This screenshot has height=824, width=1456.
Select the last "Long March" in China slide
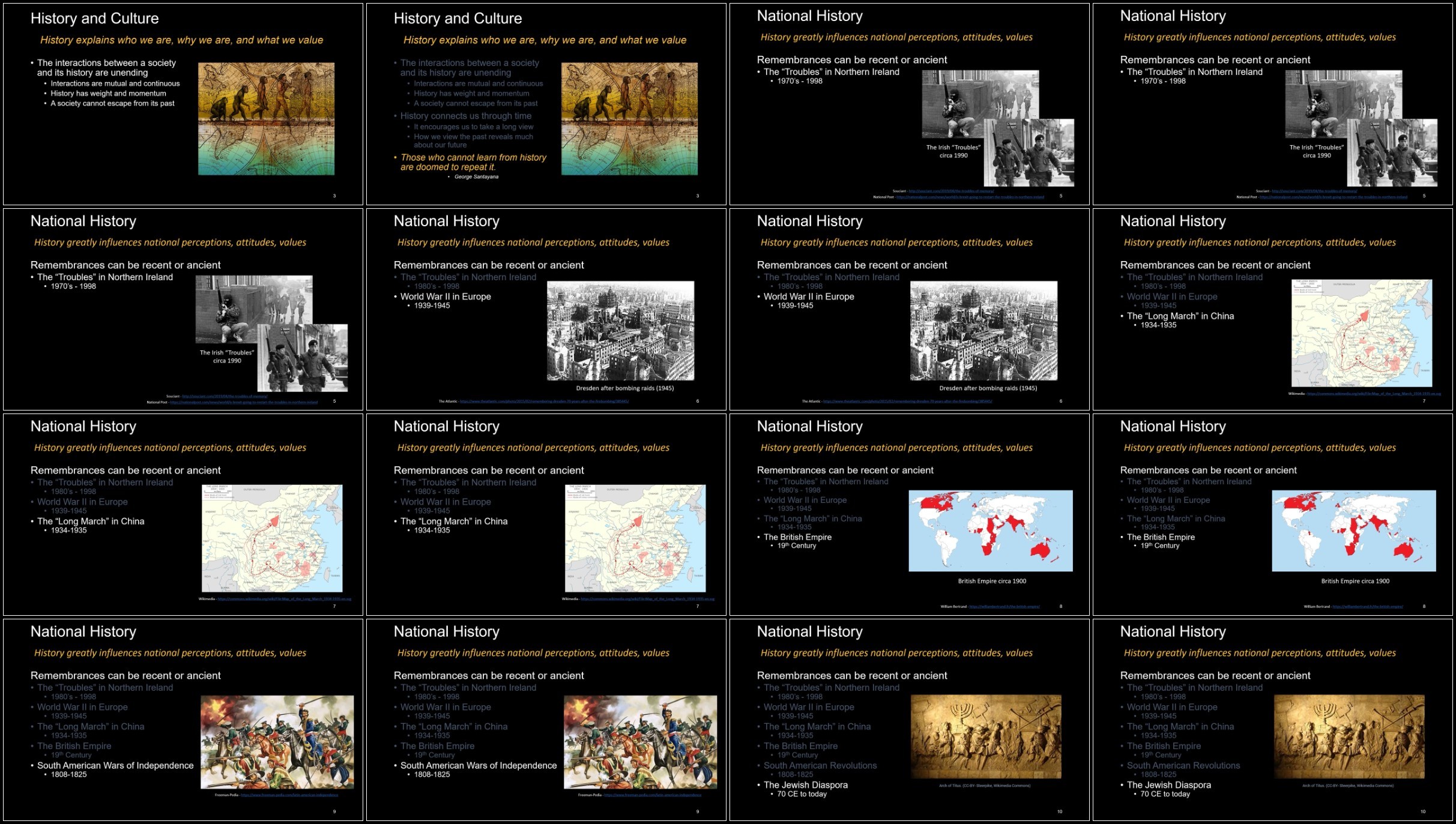[546, 515]
